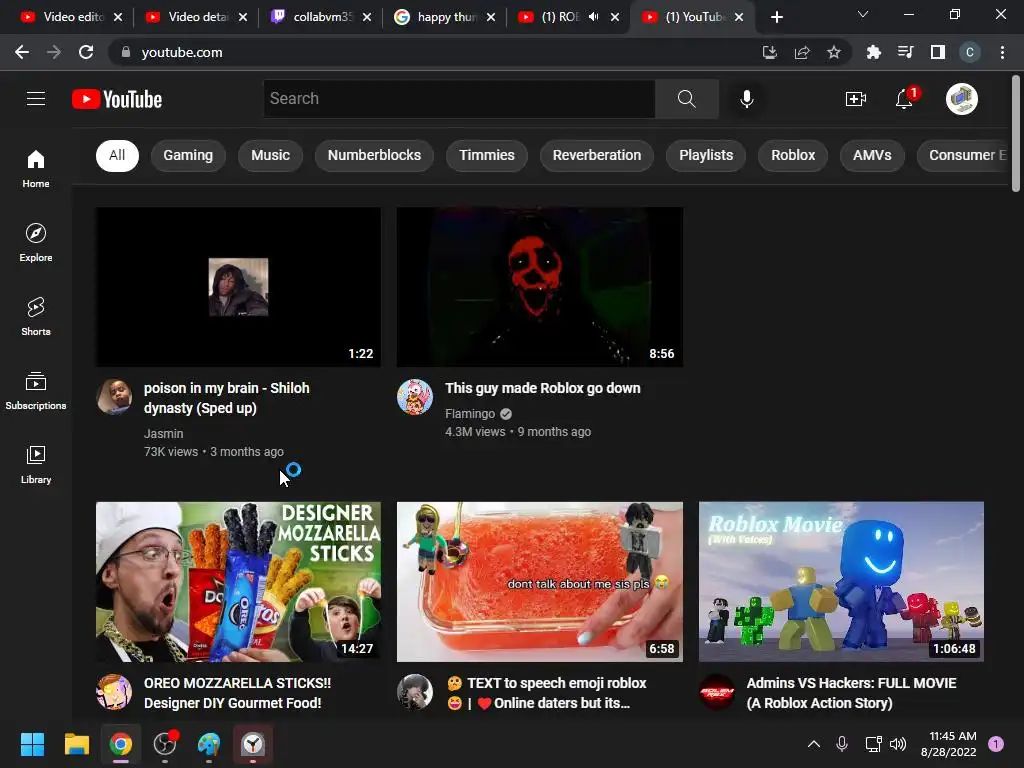The height and width of the screenshot is (768, 1024).
Task: Open Admins VS Hackers: FULL MOVIE title
Action: coord(851,693)
